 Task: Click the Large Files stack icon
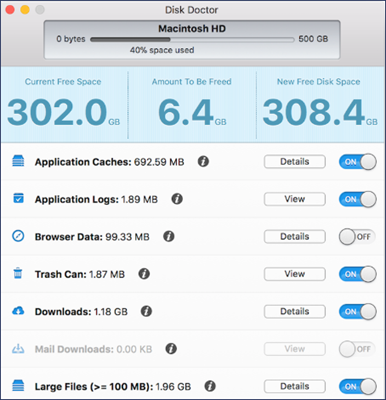click(x=18, y=386)
